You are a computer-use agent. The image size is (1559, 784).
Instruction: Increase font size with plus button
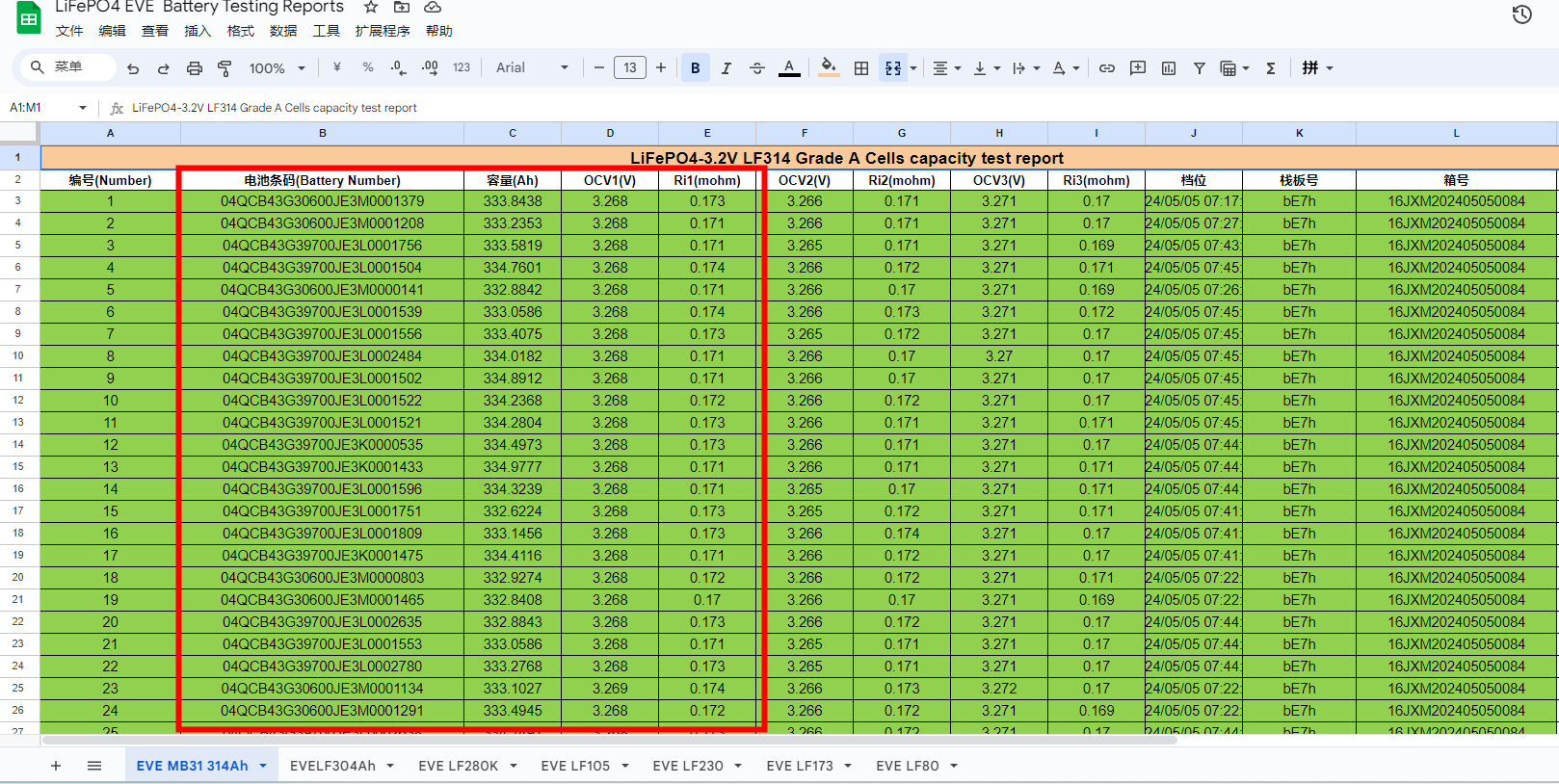pyautogui.click(x=661, y=68)
